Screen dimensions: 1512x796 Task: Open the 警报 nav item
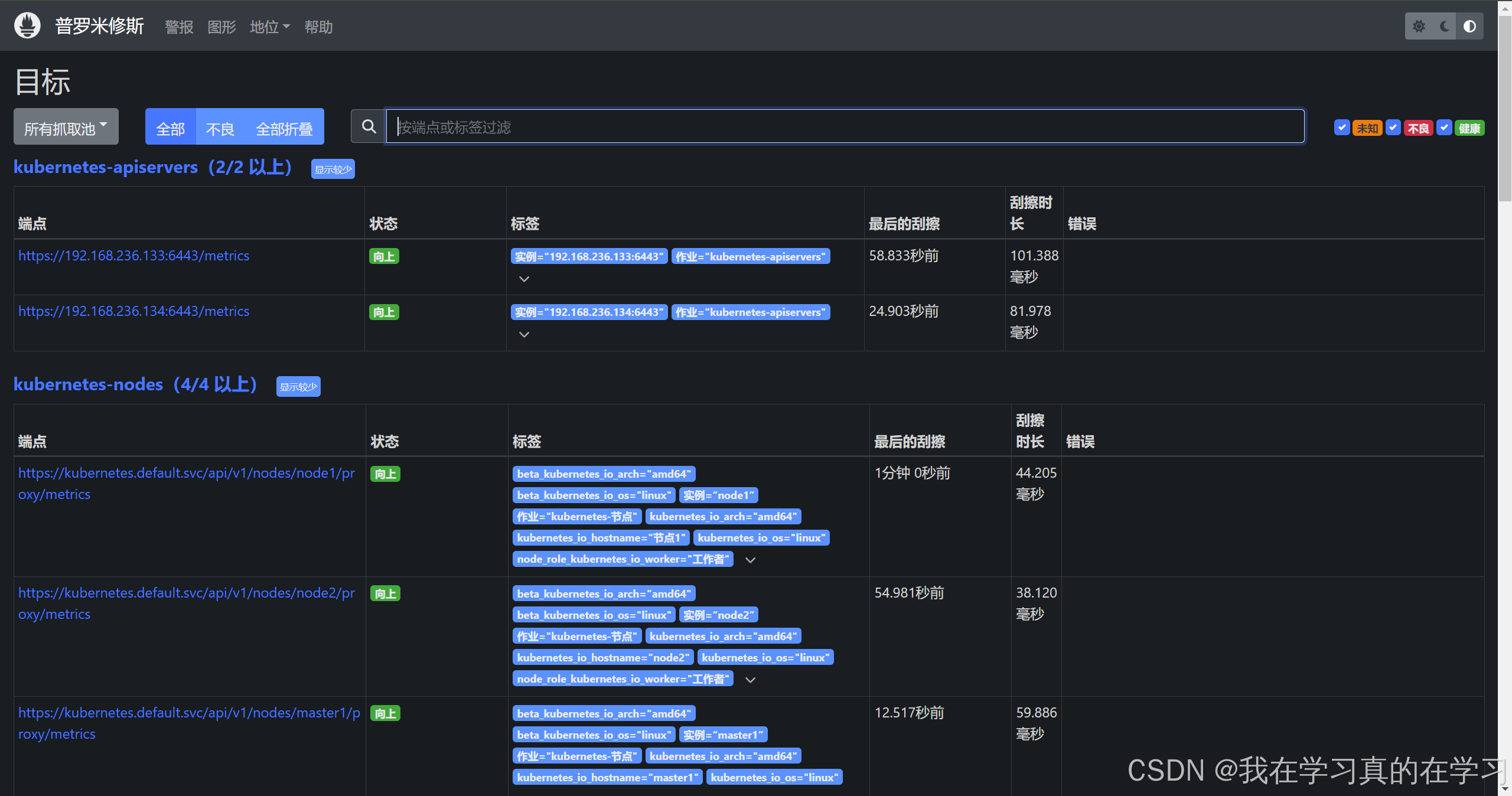click(x=179, y=27)
